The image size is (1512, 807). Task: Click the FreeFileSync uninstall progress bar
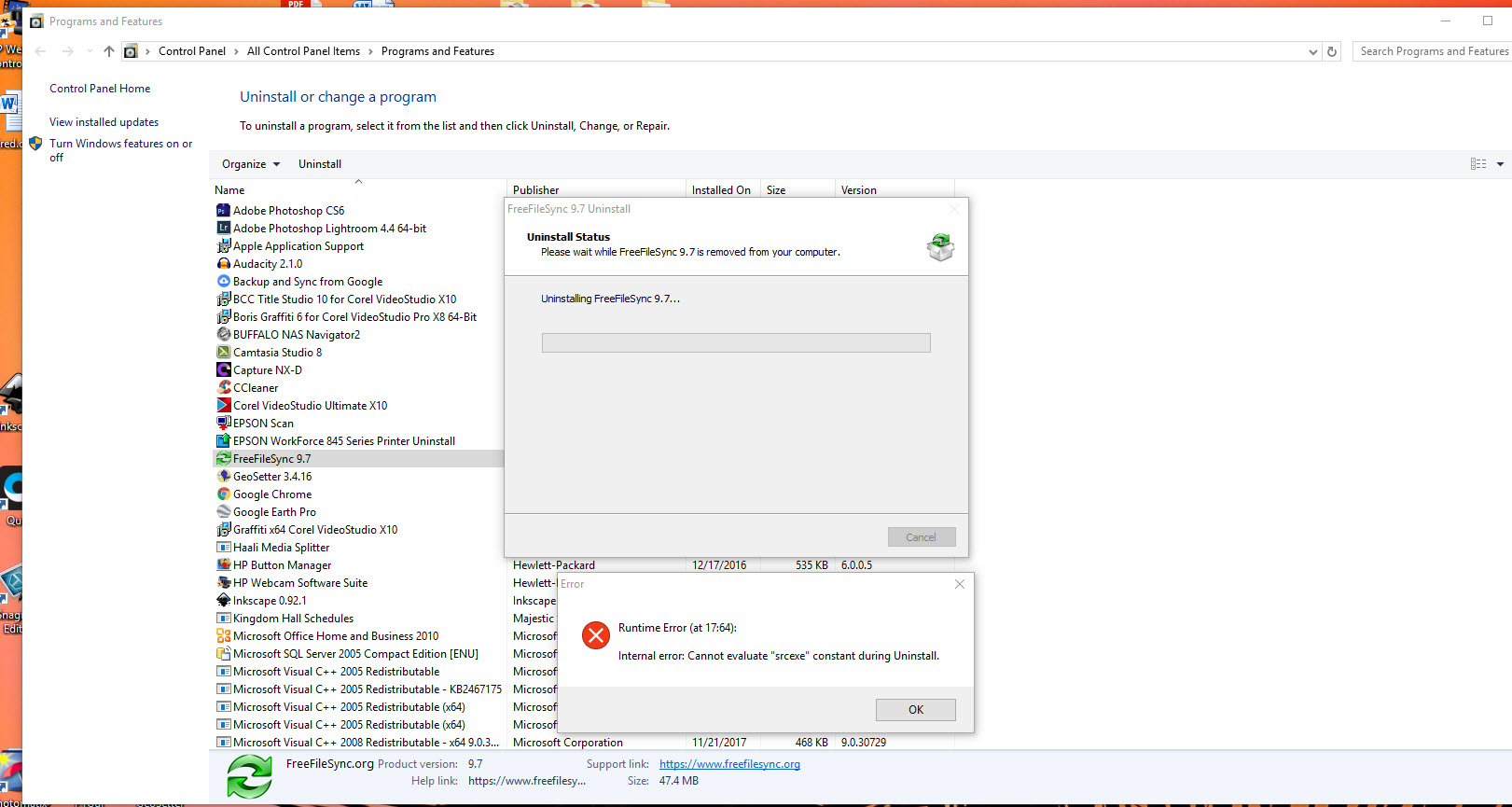click(736, 342)
